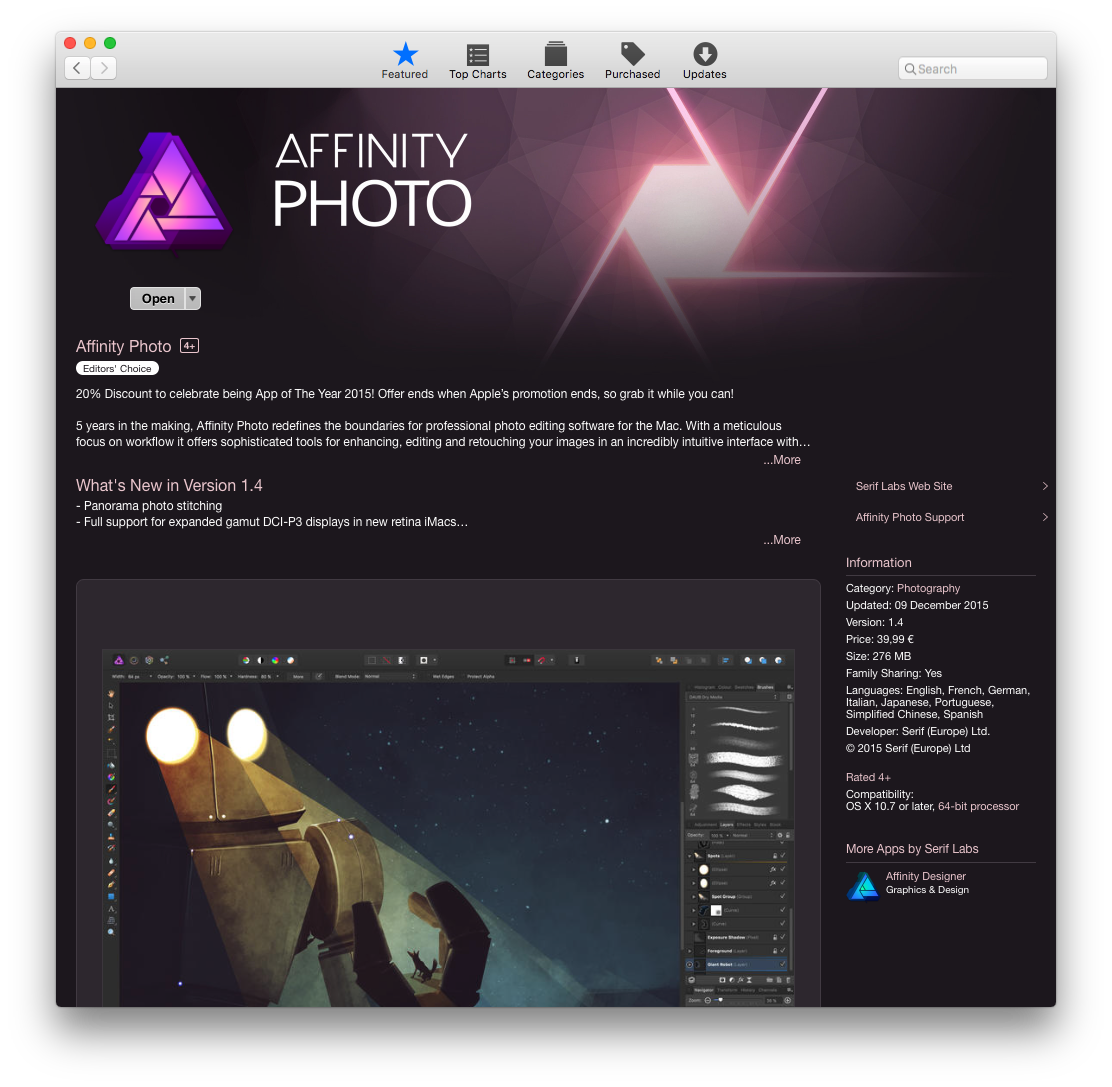Click the 64-bit processor link
The width and height of the screenshot is (1112, 1087).
978,807
